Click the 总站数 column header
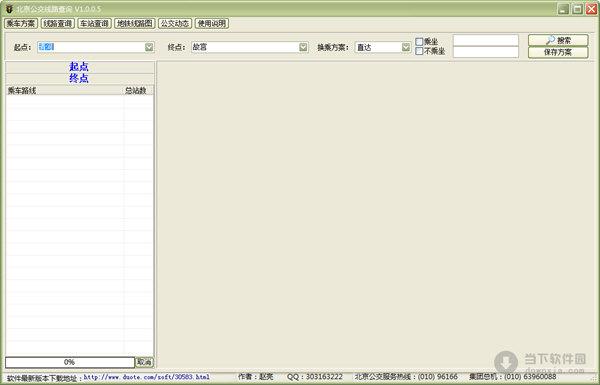 (138, 91)
